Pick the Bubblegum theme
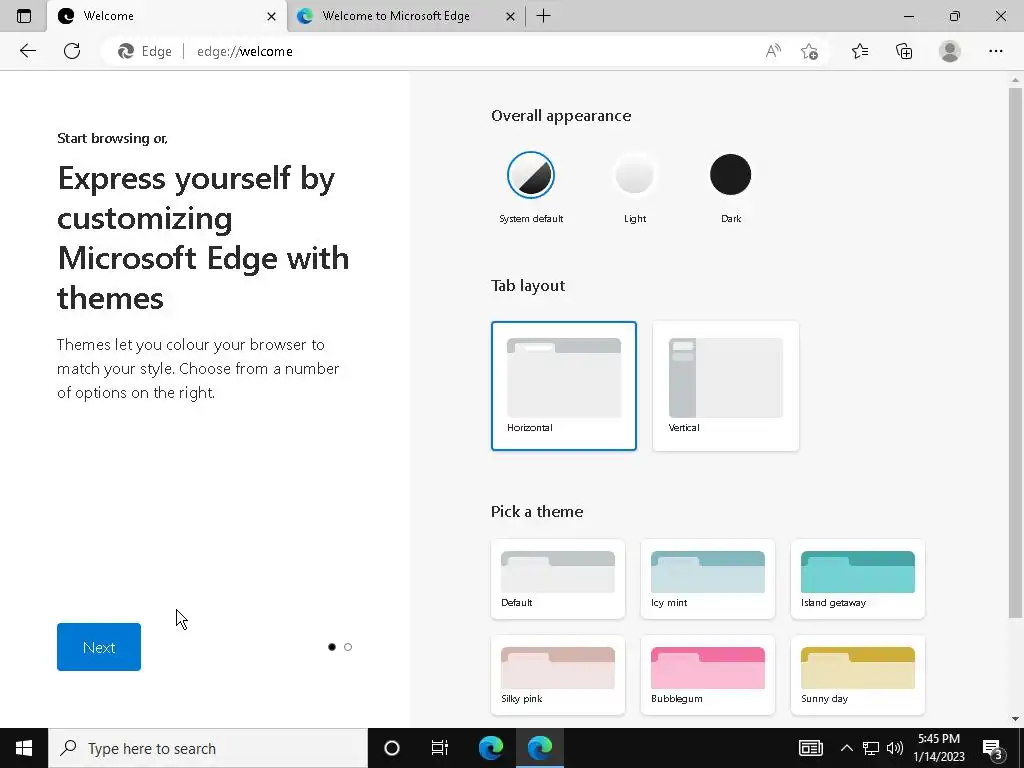The height and width of the screenshot is (768, 1024). 708,675
